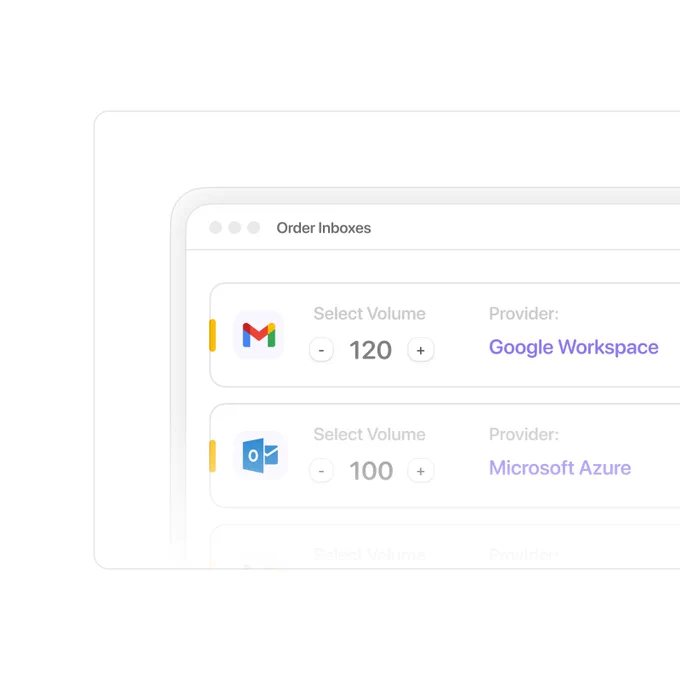Decrease volume for Microsoft Azure inboxes
Image resolution: width=680 pixels, height=680 pixels.
tap(321, 471)
